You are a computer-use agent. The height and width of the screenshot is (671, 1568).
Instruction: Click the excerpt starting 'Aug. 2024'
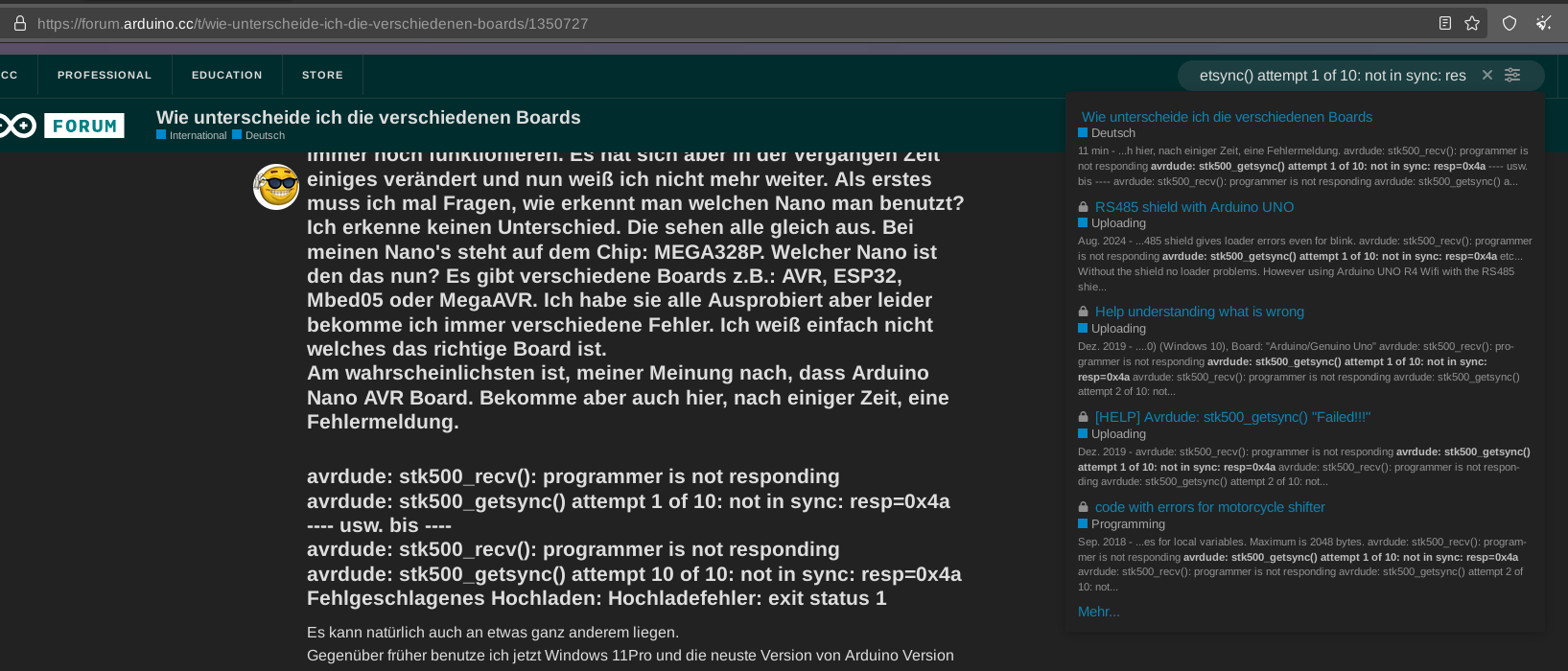tap(1305, 264)
